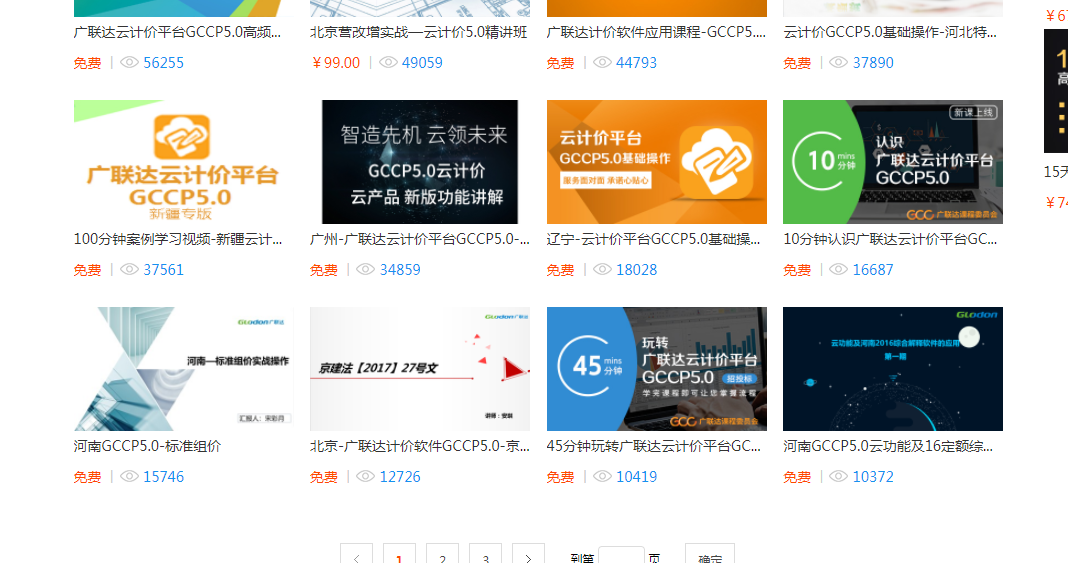Click the 河南—标准组价实战操作 thumbnail
1068x563 pixels.
pos(183,368)
